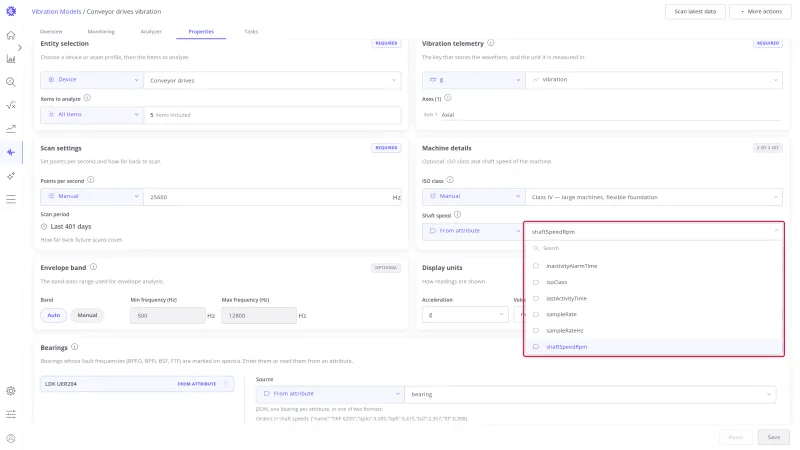Choose sampleRate from the attribute list
800x450 pixels.
click(x=654, y=314)
